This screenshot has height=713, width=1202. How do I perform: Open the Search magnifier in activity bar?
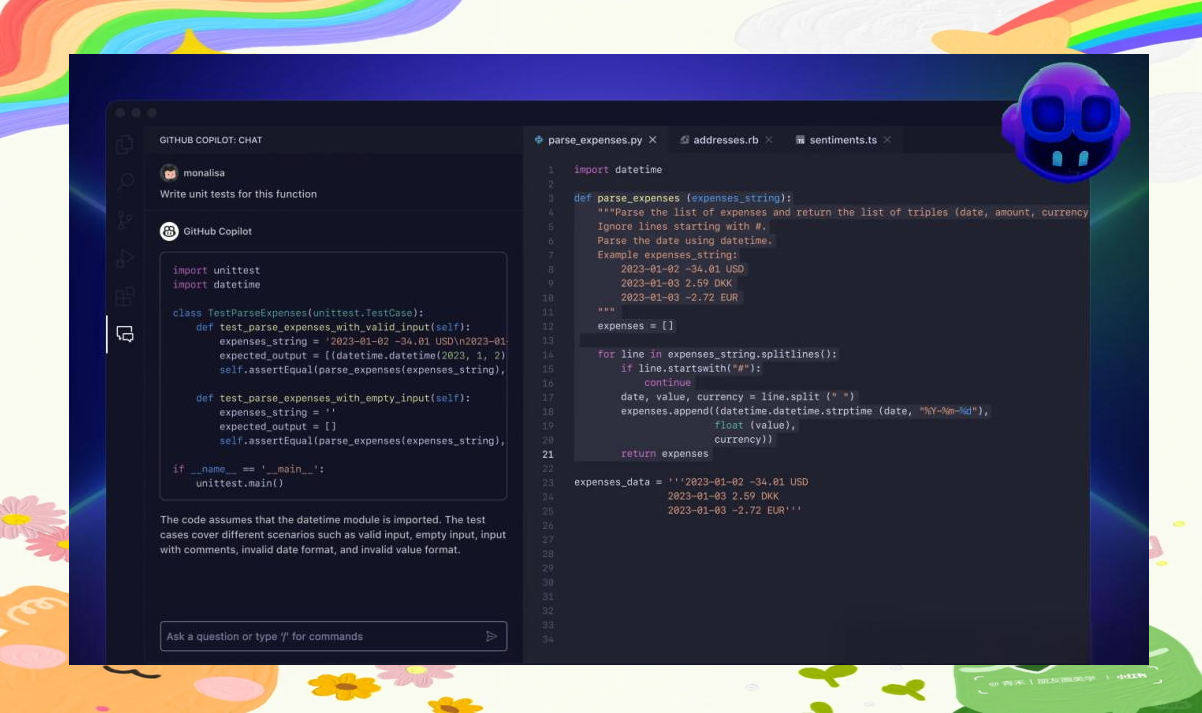[x=125, y=182]
